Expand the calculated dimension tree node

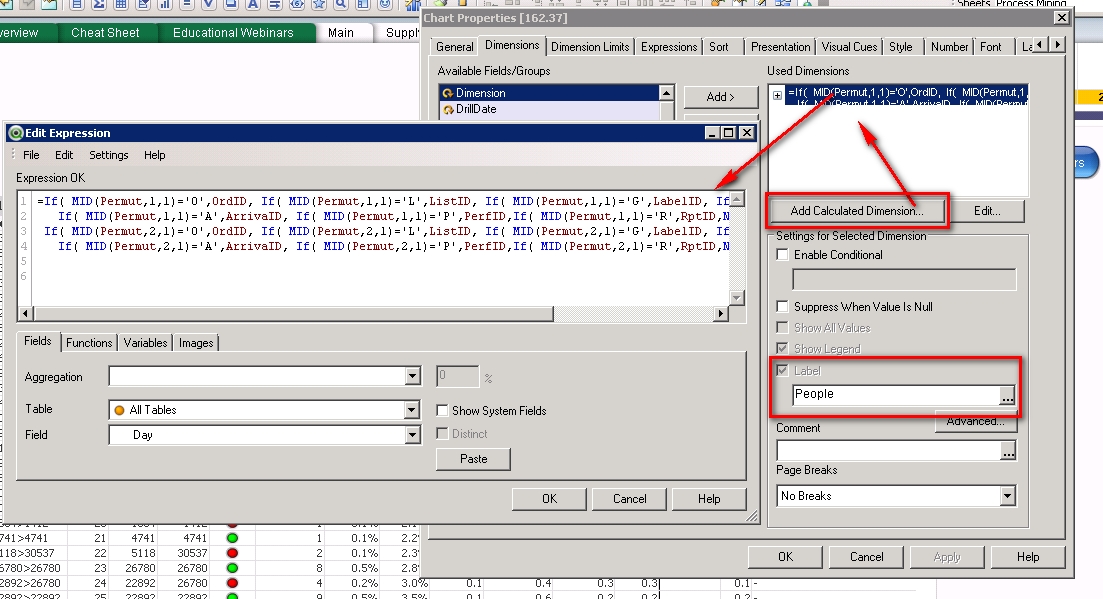[x=778, y=95]
